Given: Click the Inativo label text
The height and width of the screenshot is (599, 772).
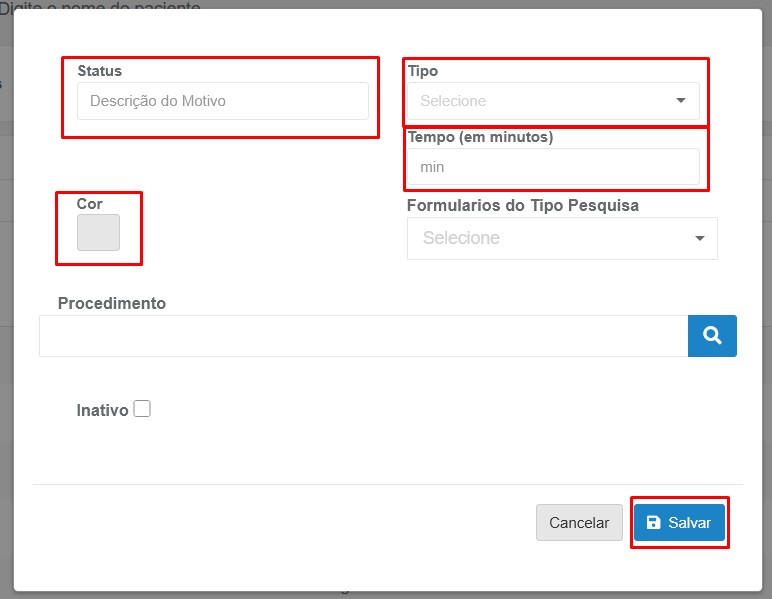Looking at the screenshot, I should pyautogui.click(x=102, y=410).
